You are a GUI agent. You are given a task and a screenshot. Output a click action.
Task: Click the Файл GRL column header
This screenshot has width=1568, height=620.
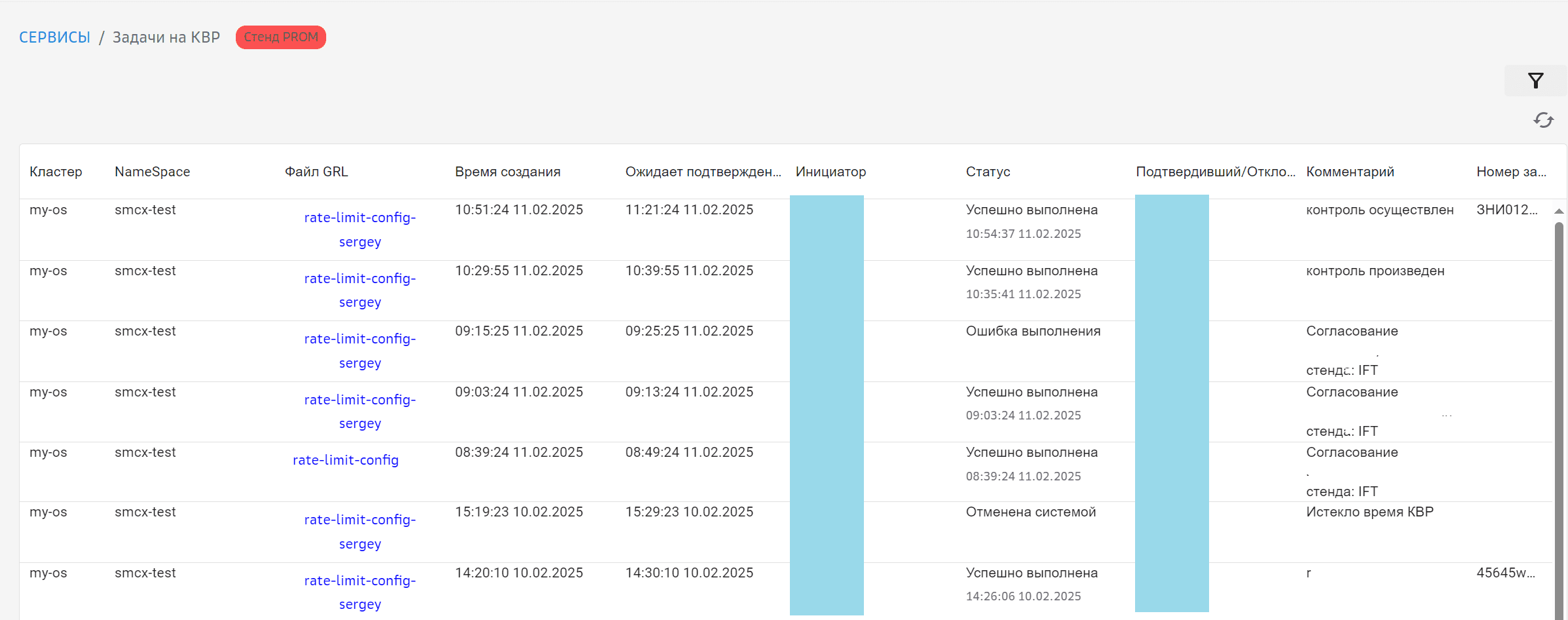[x=316, y=172]
